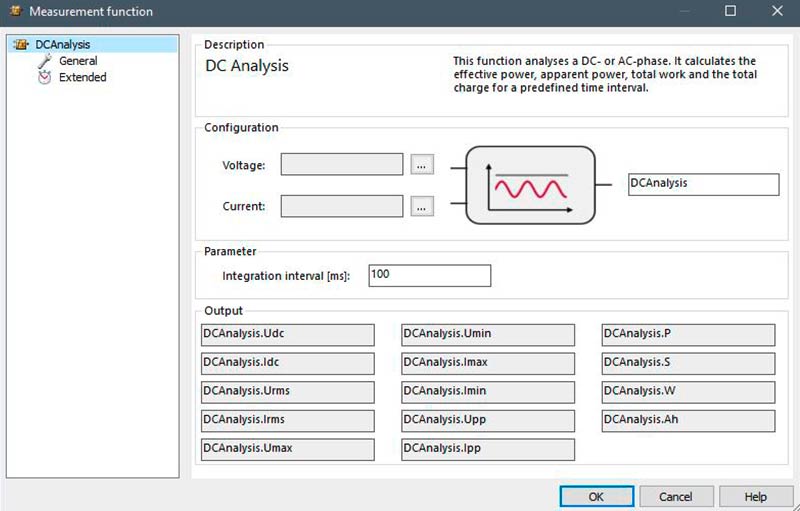Viewport: 800px width, 511px height.
Task: Open the Current channel browse button
Action: (x=422, y=206)
